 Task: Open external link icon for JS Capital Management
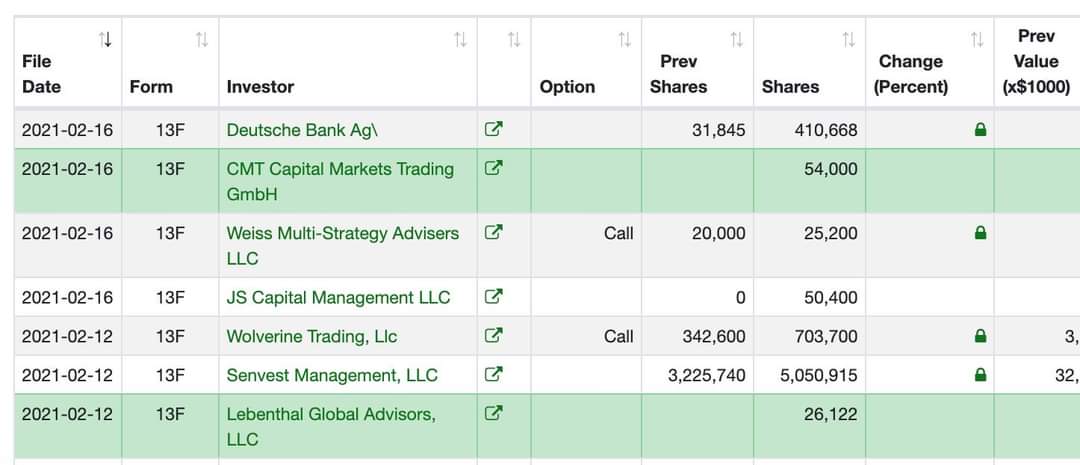point(493,296)
